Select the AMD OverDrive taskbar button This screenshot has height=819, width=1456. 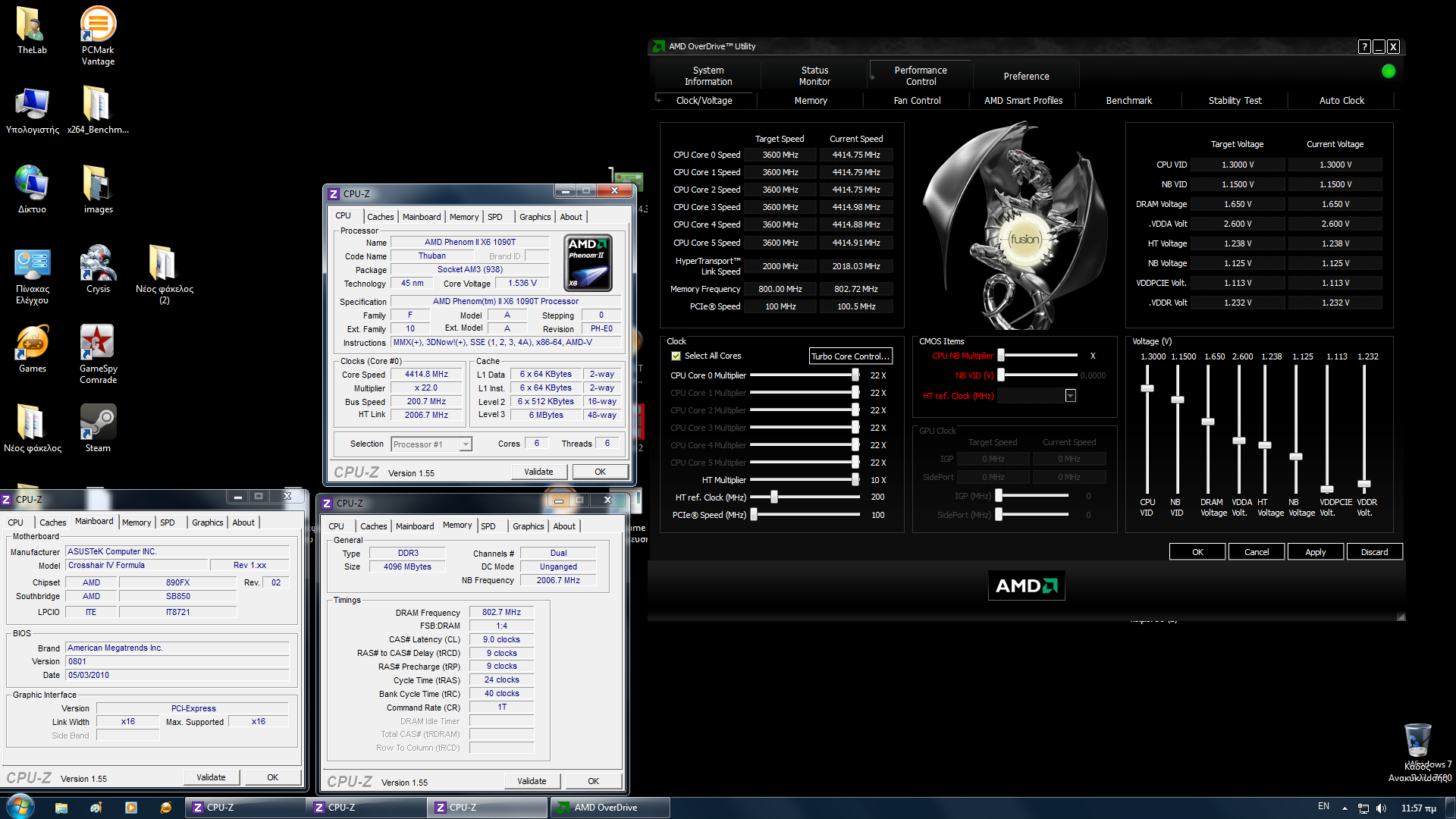(x=610, y=808)
